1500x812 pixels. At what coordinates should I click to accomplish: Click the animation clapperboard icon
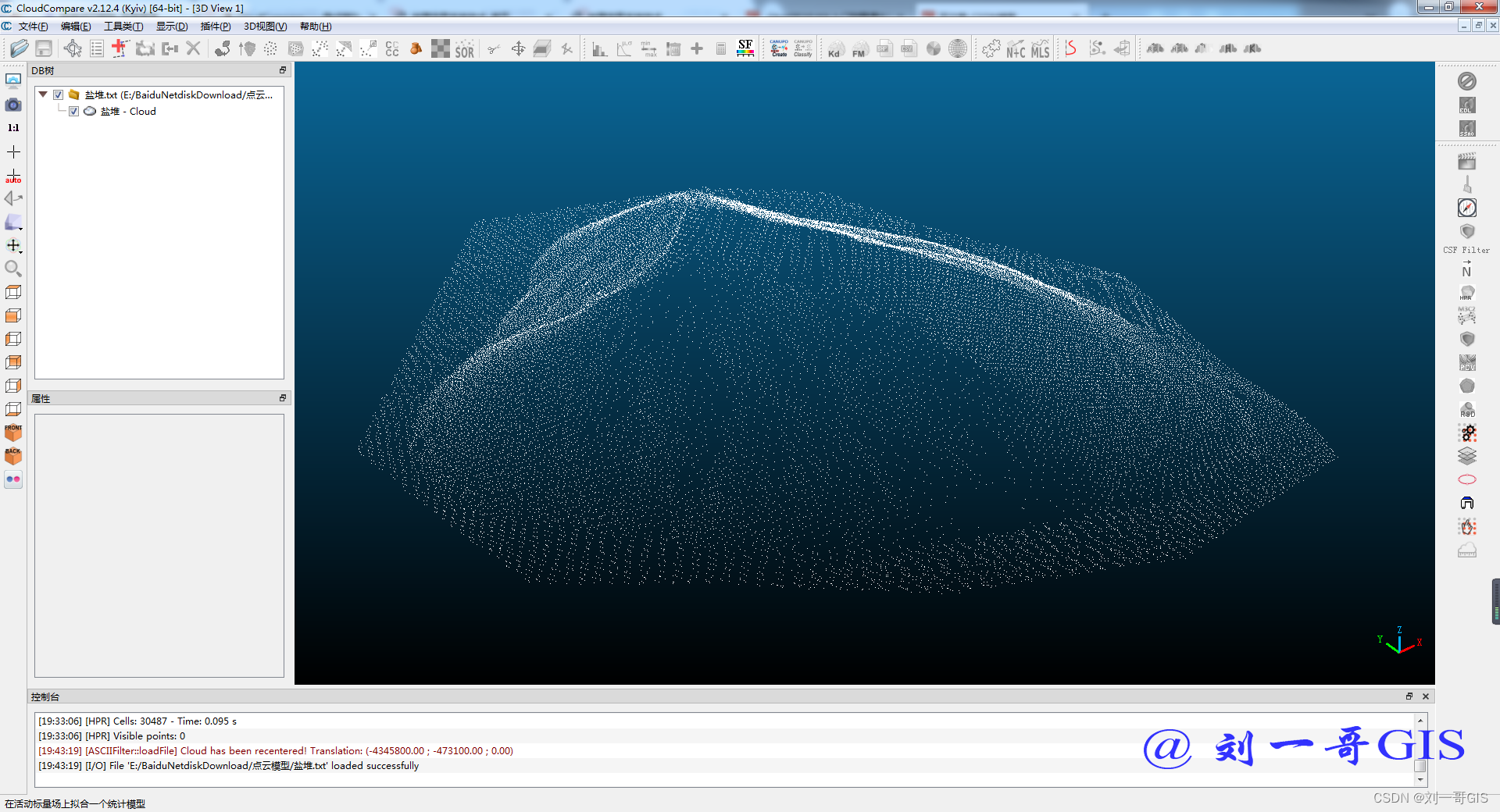pyautogui.click(x=1466, y=162)
